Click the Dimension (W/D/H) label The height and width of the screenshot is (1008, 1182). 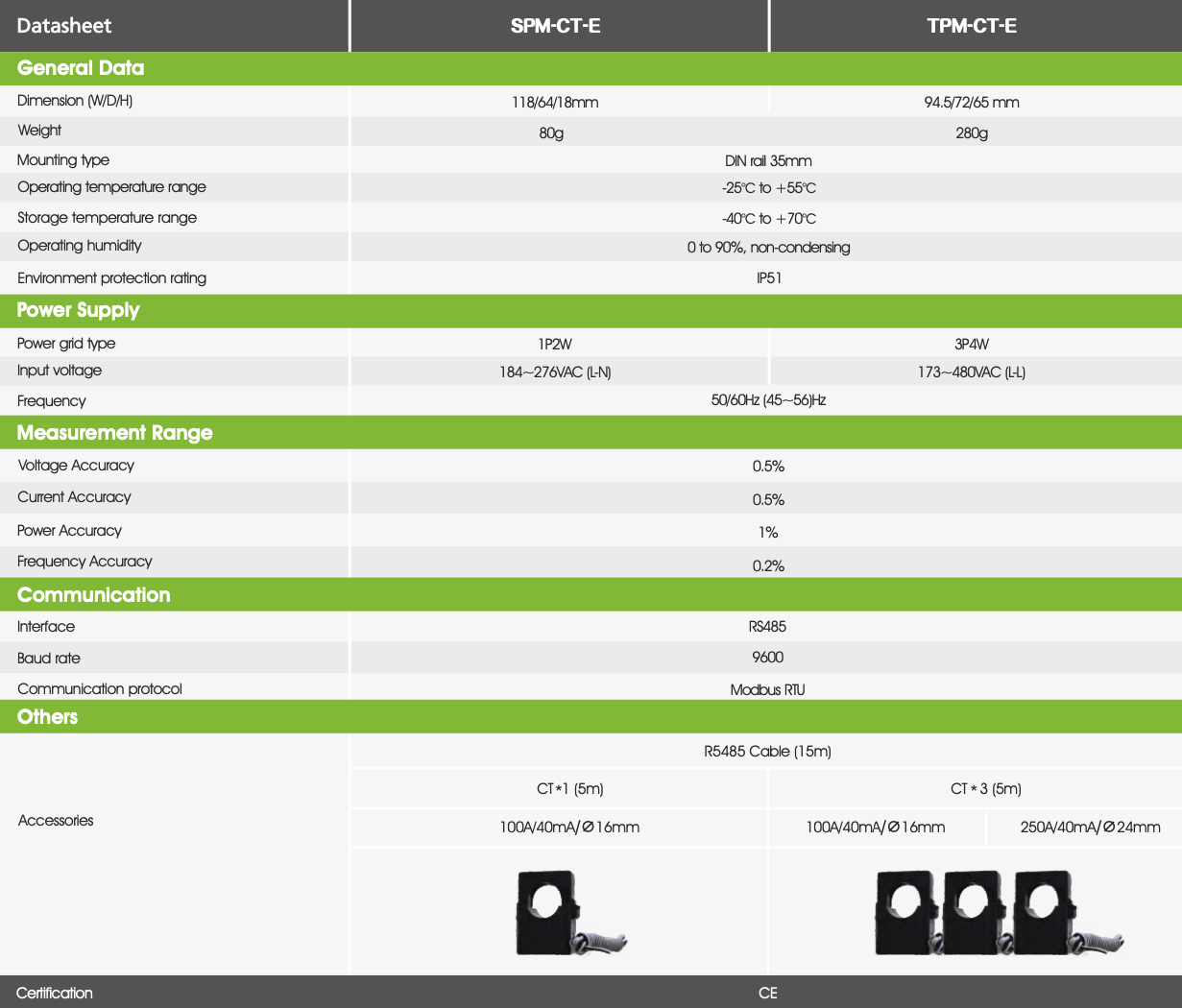pyautogui.click(x=75, y=101)
